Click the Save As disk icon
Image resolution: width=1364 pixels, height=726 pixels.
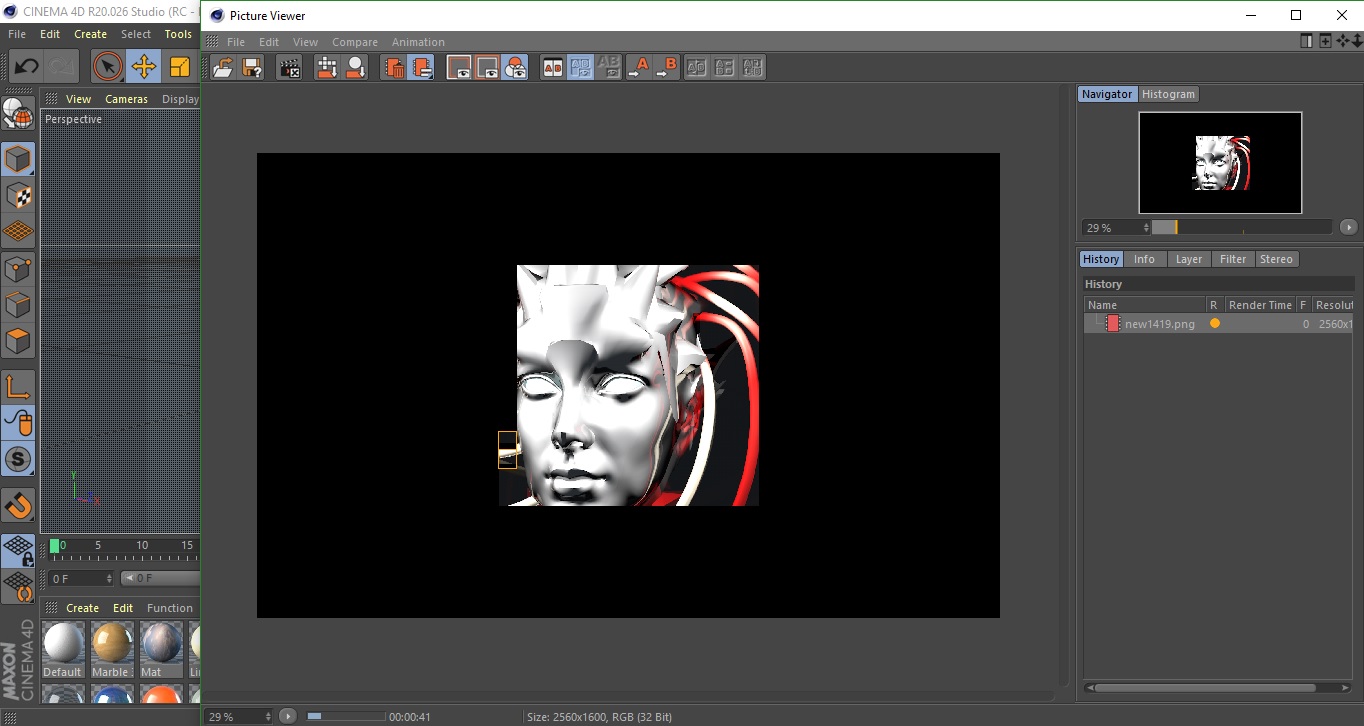pos(252,68)
